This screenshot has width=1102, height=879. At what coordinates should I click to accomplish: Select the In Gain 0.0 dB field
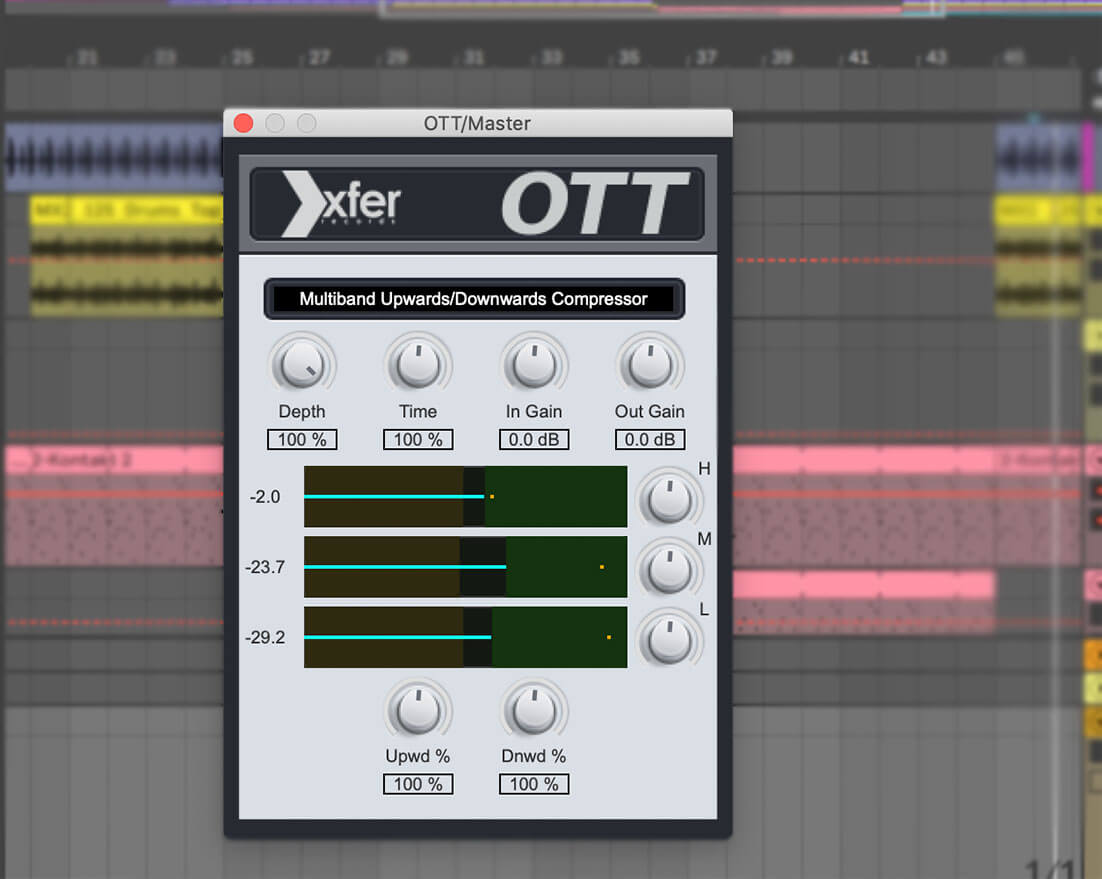tap(534, 440)
